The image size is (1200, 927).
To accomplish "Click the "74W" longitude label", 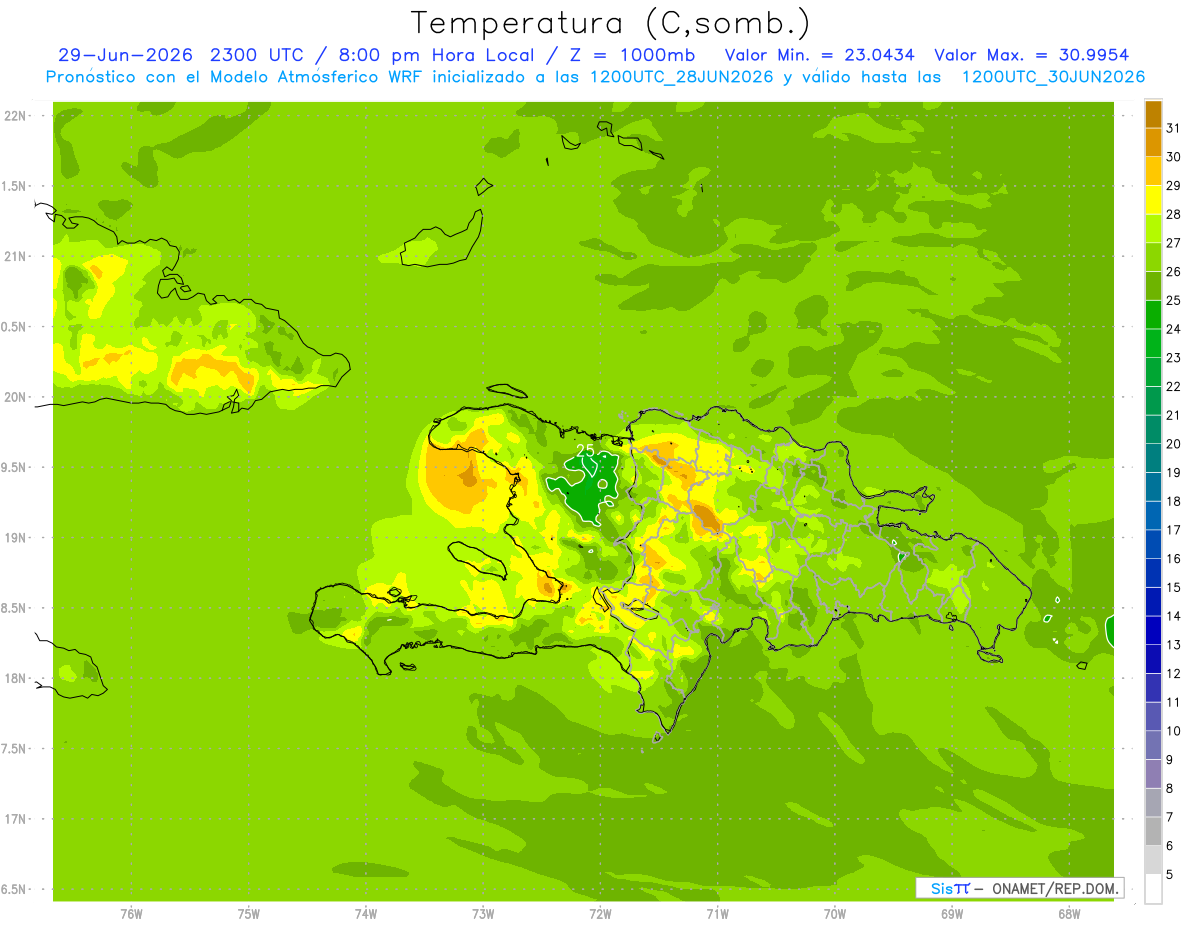I will pos(366,914).
